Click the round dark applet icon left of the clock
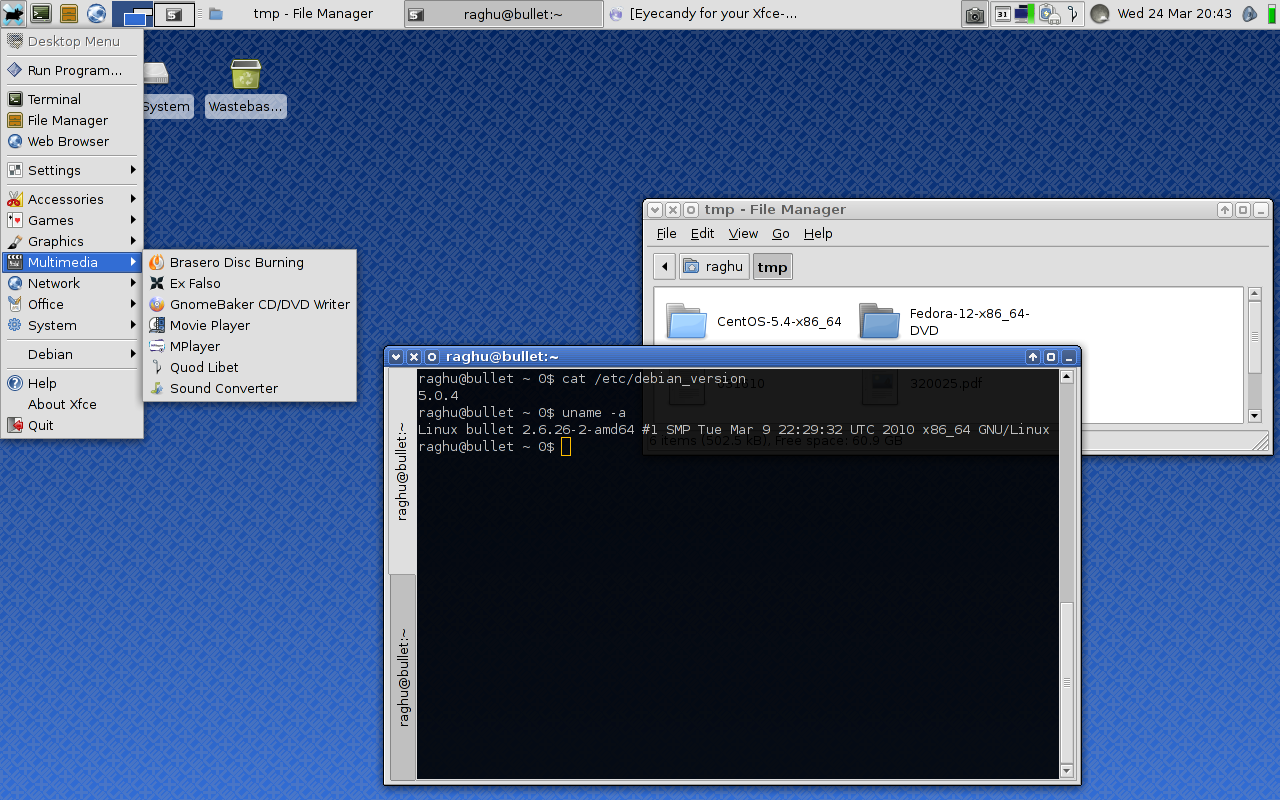This screenshot has height=800, width=1280. click(1100, 14)
